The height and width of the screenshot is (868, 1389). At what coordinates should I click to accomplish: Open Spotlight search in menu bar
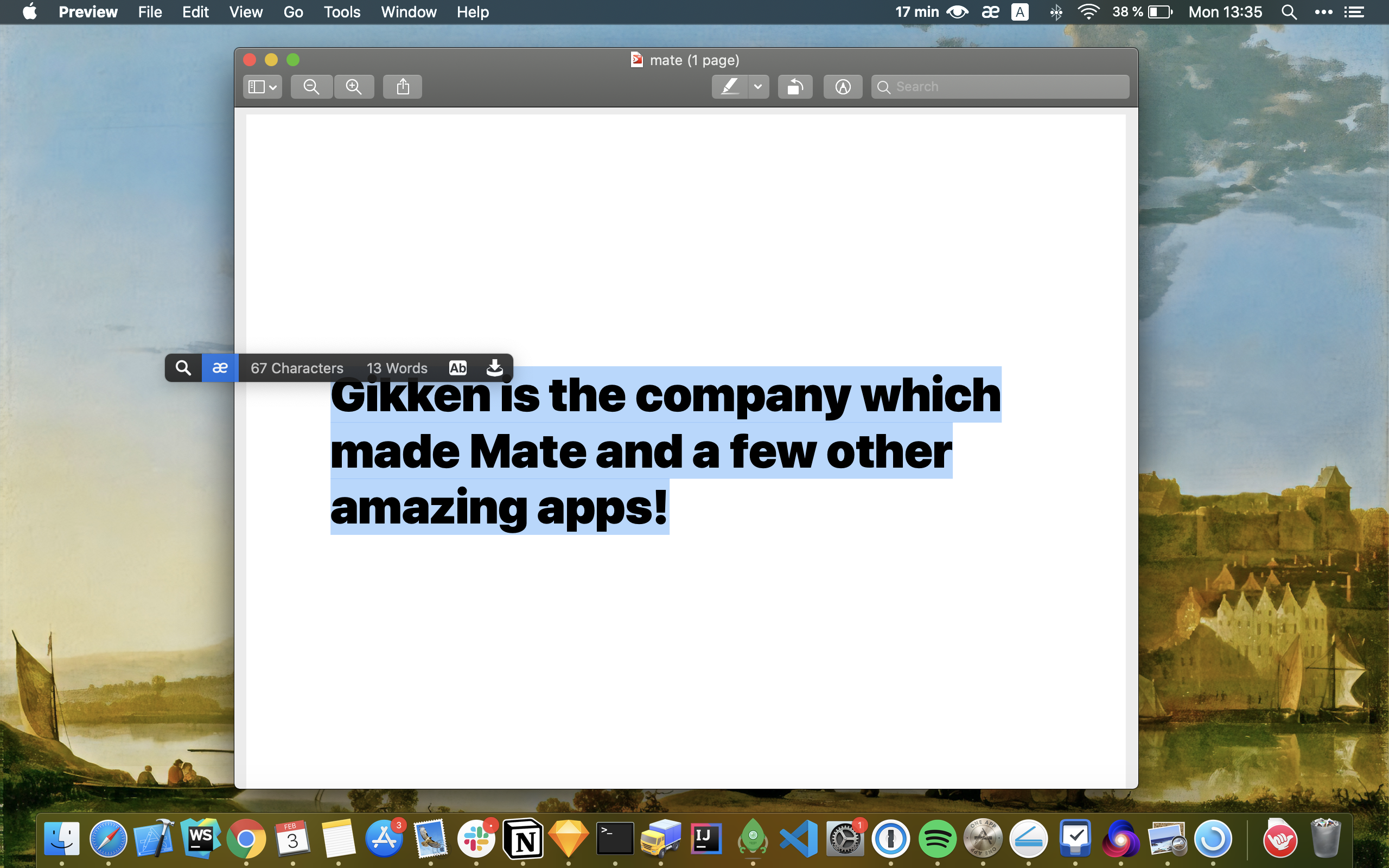click(x=1289, y=11)
